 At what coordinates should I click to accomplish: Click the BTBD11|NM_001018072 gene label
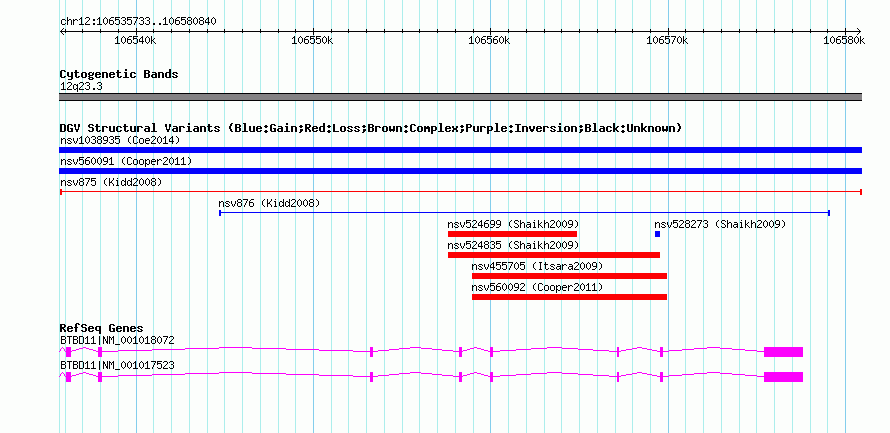coord(117,340)
